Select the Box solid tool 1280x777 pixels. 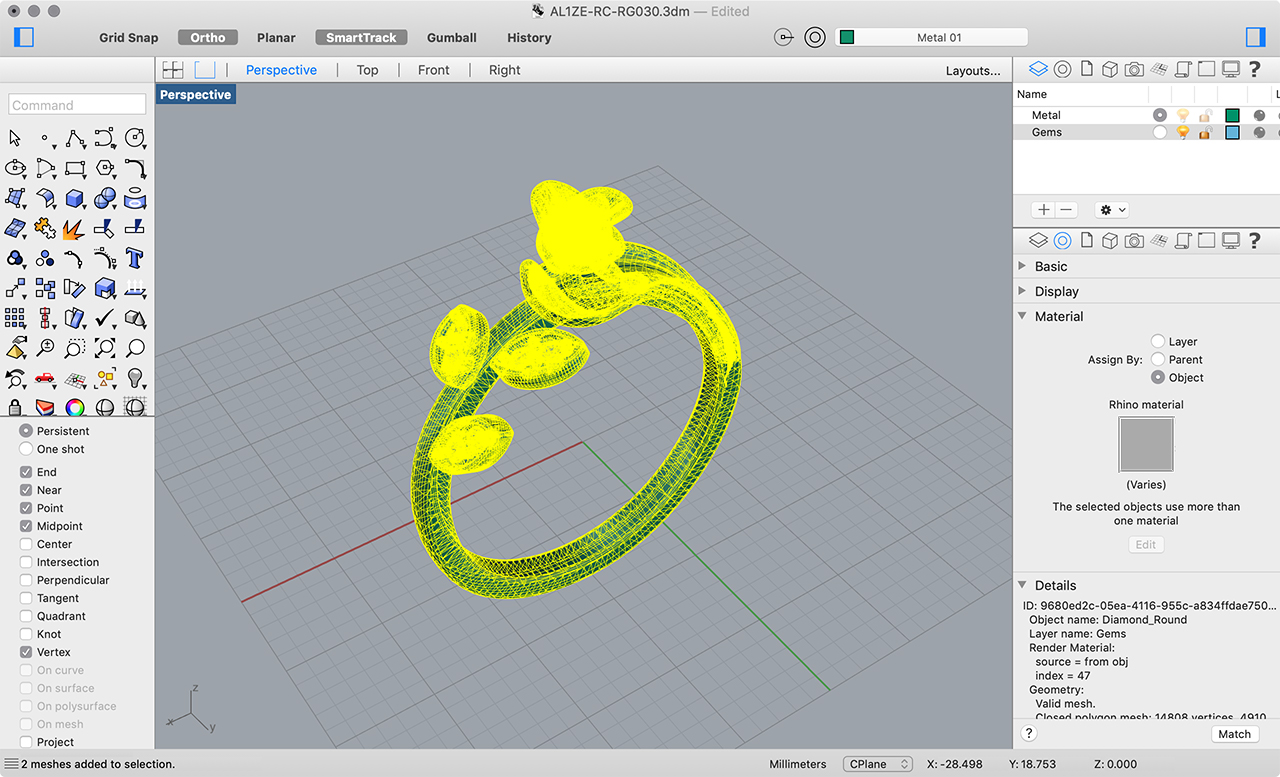(x=75, y=198)
